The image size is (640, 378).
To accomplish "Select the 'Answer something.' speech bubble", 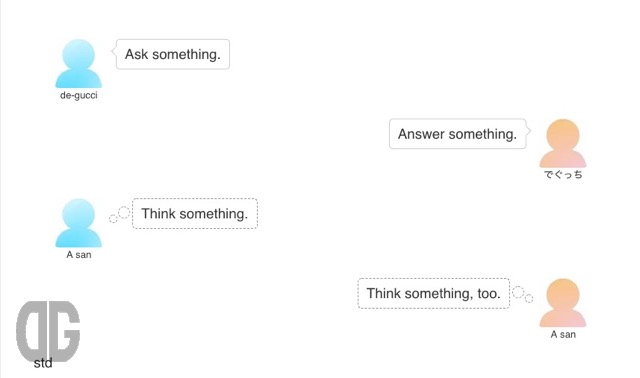I will 458,134.
